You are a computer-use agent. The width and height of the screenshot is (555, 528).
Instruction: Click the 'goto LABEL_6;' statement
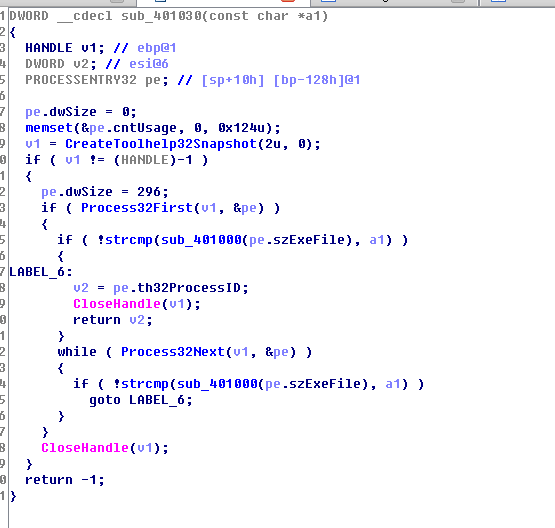point(141,400)
